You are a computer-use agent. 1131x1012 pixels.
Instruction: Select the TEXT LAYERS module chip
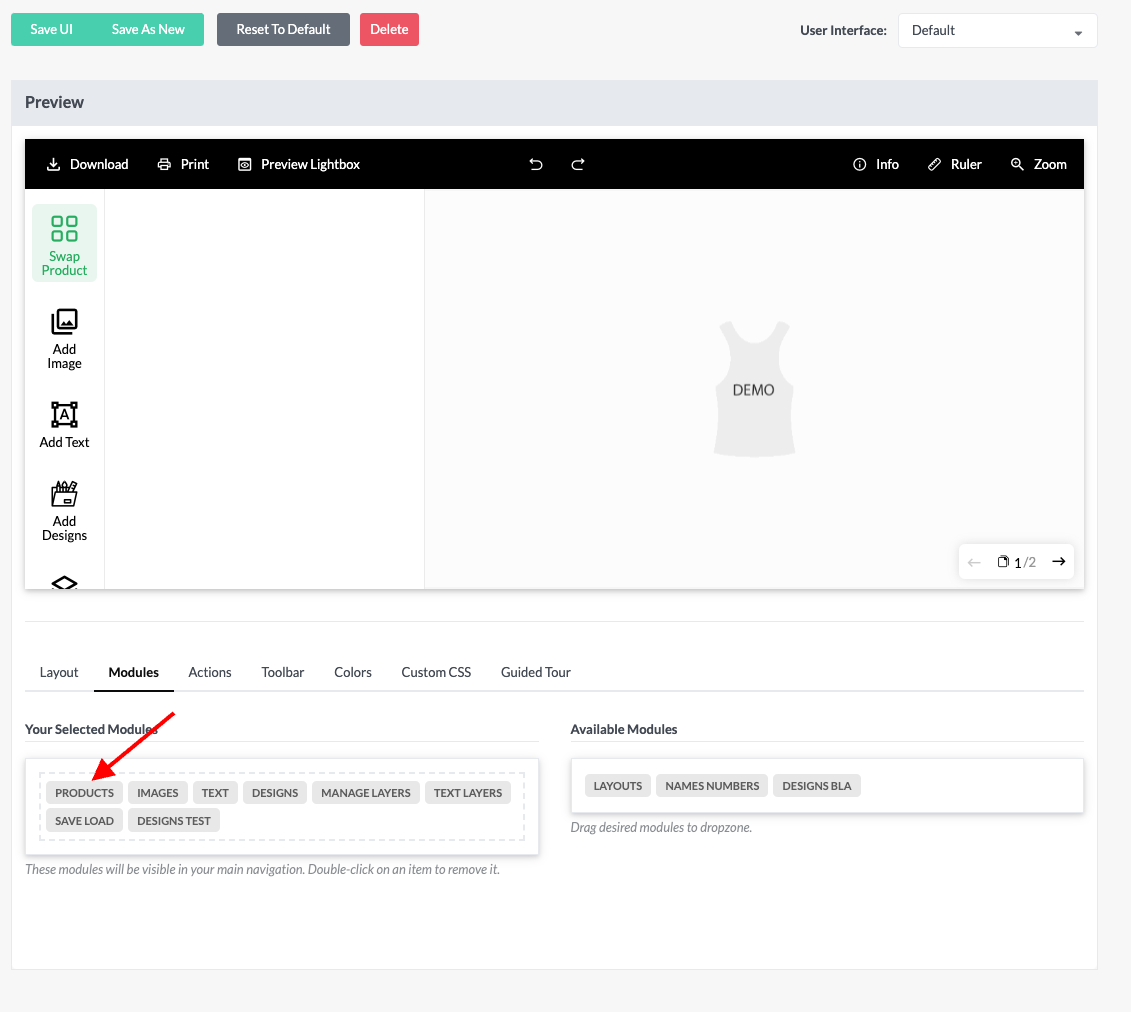[468, 793]
